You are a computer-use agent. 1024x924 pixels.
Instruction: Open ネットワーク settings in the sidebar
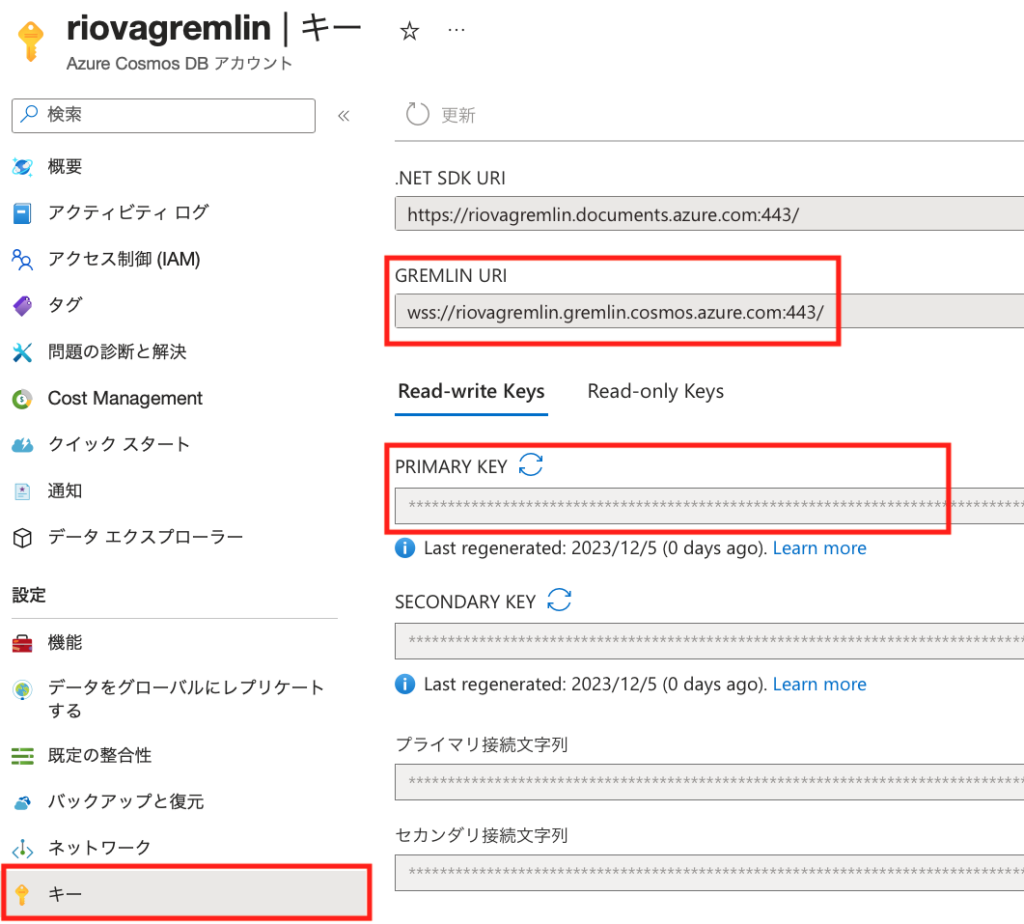100,847
